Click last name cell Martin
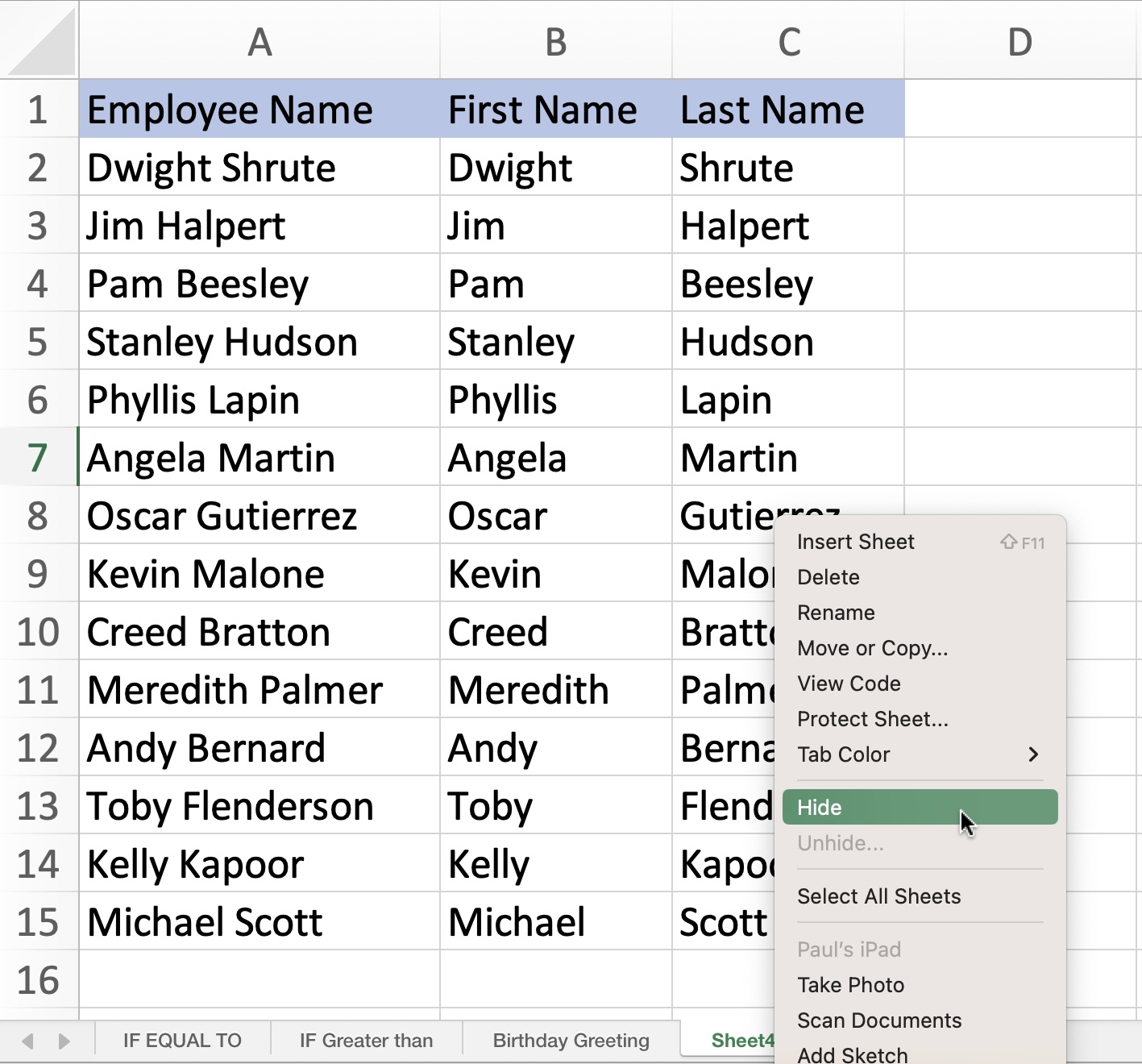The image size is (1142, 1064). pos(788,457)
